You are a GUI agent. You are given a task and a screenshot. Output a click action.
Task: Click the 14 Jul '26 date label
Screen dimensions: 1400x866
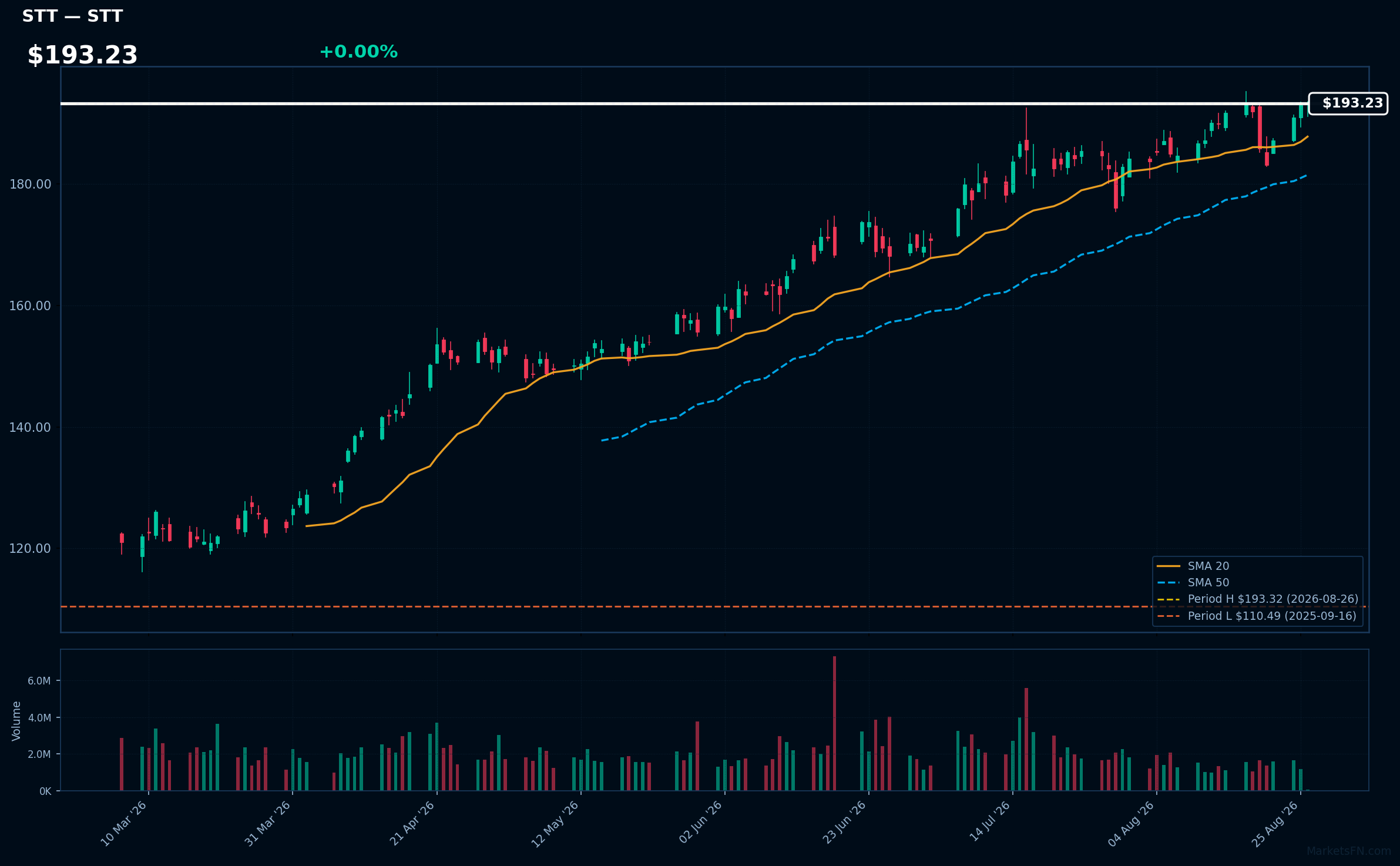pyautogui.click(x=989, y=821)
